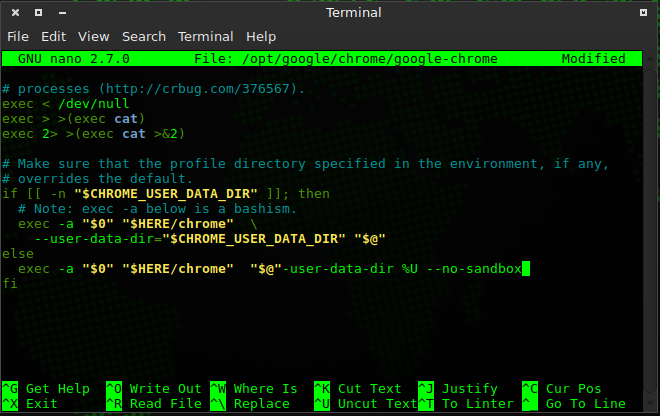Screen dimensions: 660x416
Task: Click the Write Out shortcut label
Action: (165, 389)
